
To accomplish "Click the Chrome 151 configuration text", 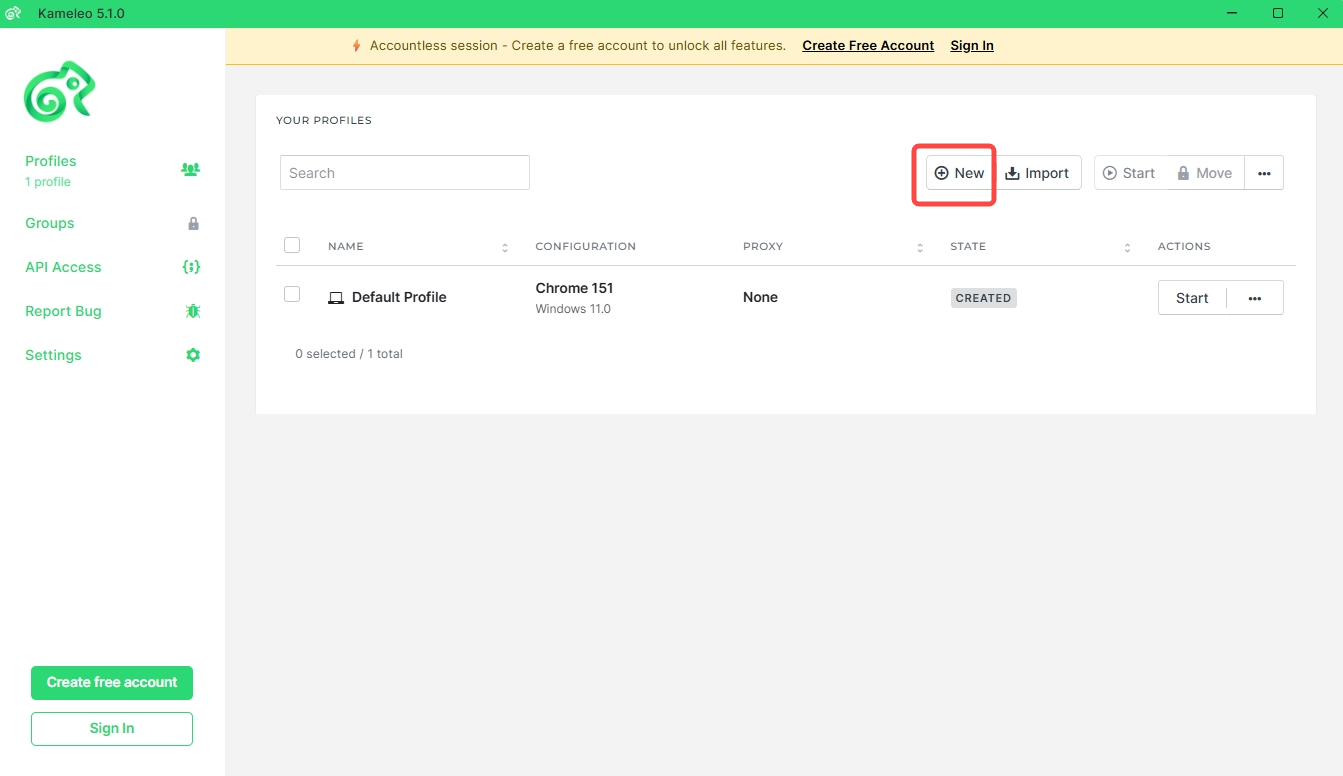I will pos(575,288).
